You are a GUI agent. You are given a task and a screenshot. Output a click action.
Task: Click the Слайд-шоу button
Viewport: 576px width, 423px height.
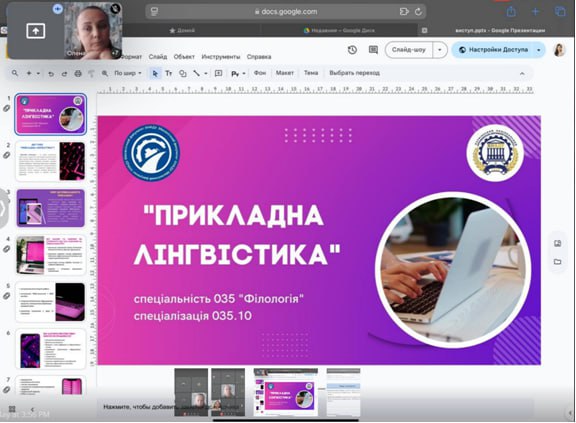(x=409, y=50)
